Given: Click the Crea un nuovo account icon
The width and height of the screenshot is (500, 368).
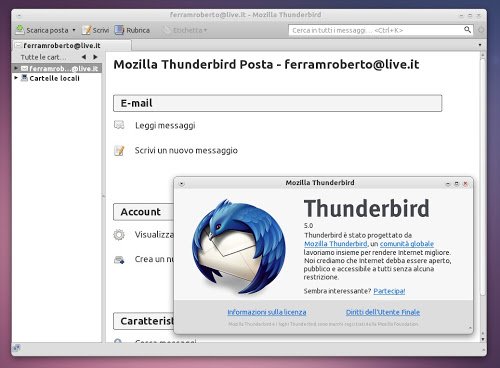Looking at the screenshot, I should point(119,260).
